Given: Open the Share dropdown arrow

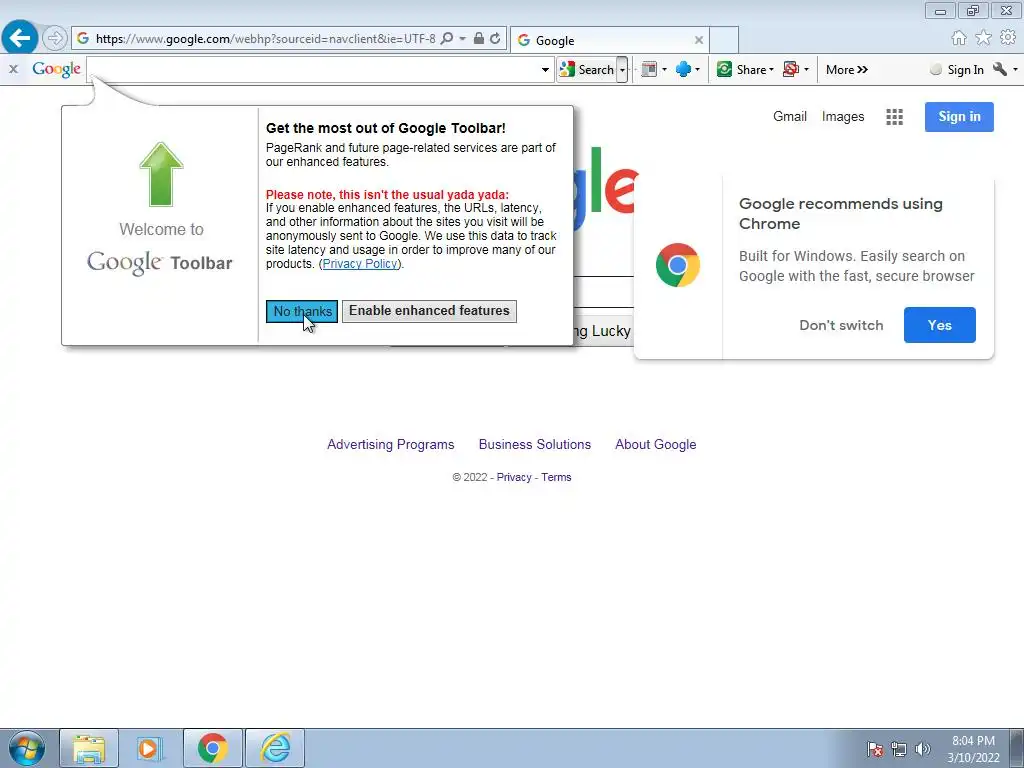Looking at the screenshot, I should (x=771, y=69).
